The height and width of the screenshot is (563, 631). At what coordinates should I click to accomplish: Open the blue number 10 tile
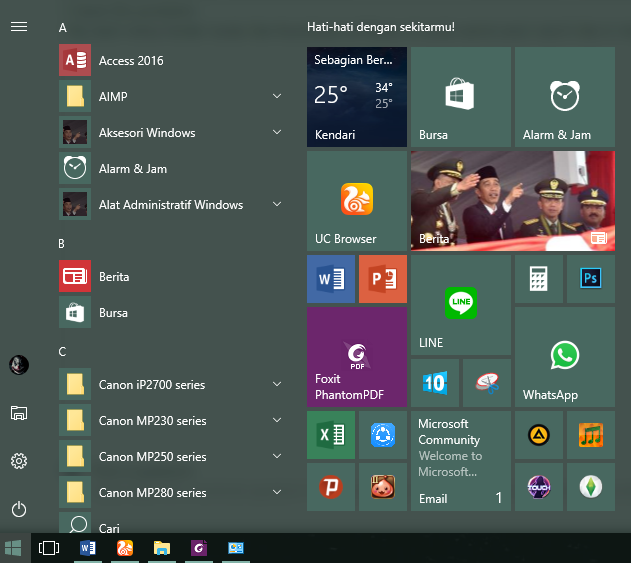click(x=435, y=383)
